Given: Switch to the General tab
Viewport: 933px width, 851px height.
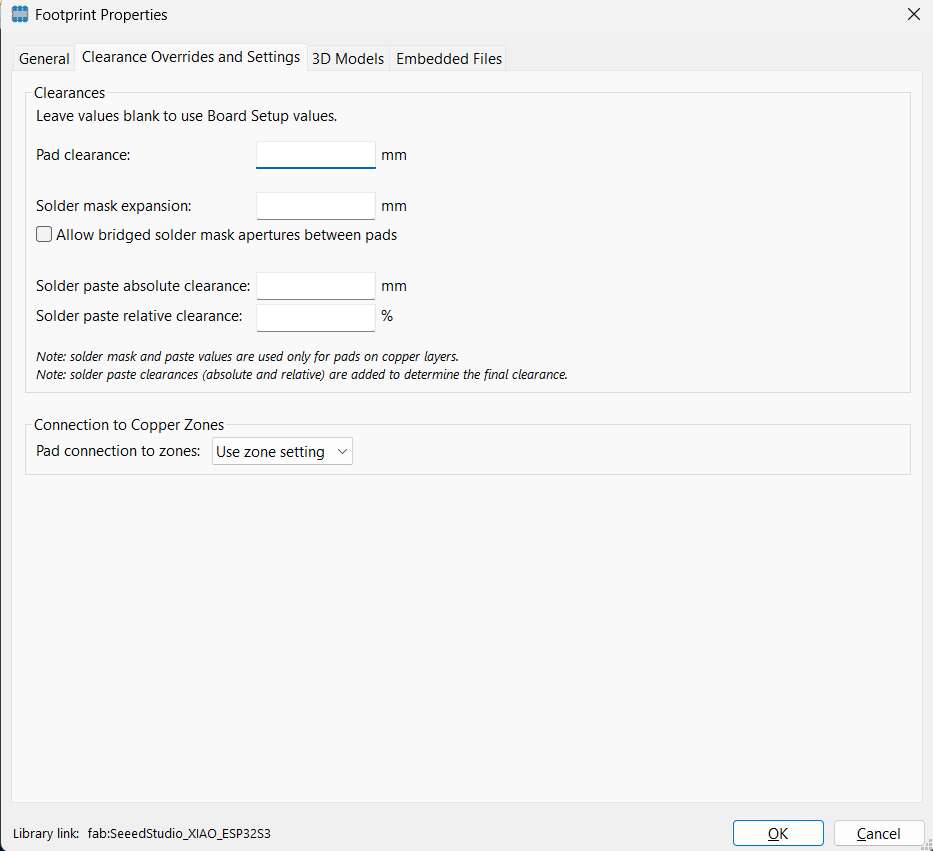Looking at the screenshot, I should (43, 58).
